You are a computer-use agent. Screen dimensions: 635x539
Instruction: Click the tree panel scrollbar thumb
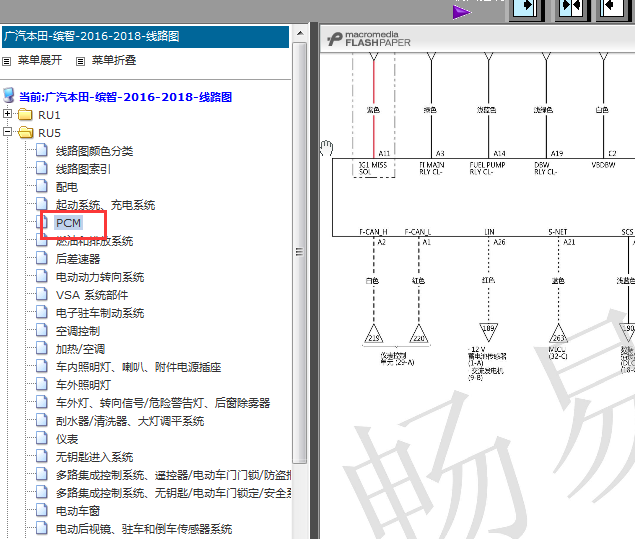(x=300, y=253)
